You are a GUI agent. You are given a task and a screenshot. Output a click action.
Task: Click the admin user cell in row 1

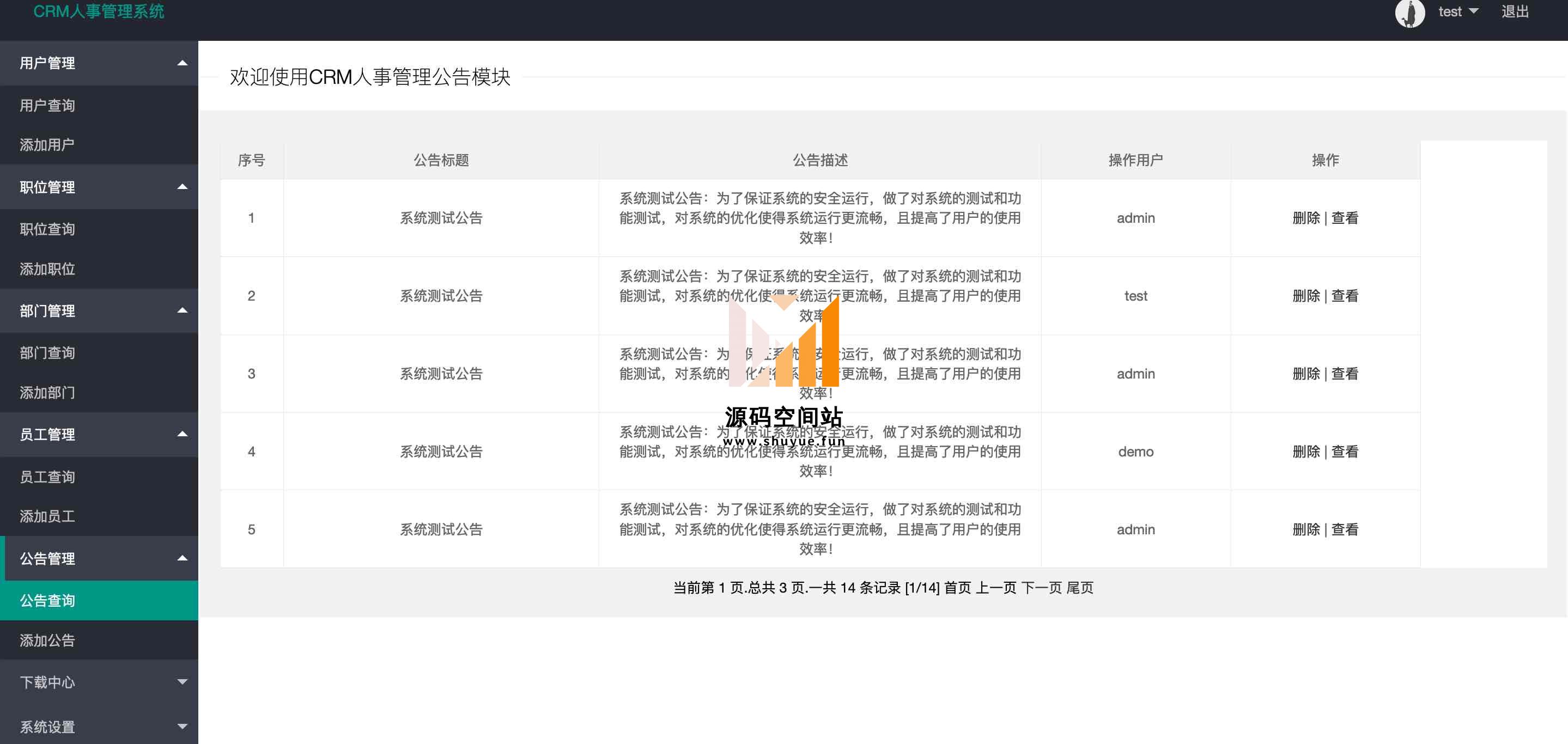[x=1136, y=218]
